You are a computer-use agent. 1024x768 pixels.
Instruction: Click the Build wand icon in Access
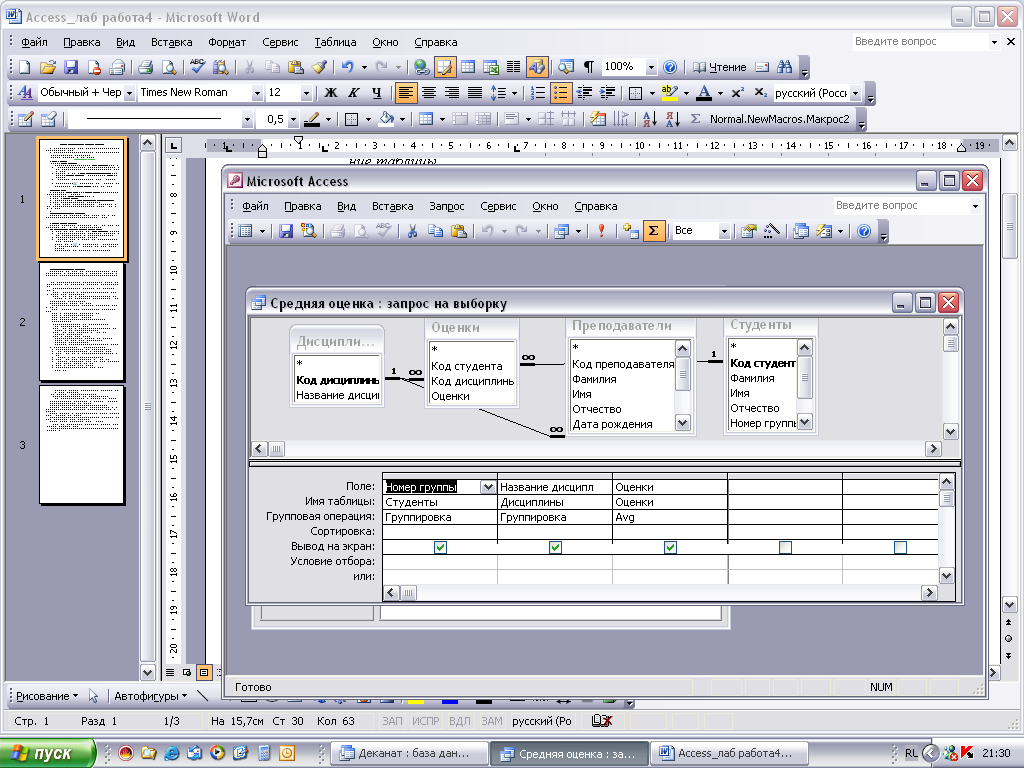coord(771,231)
